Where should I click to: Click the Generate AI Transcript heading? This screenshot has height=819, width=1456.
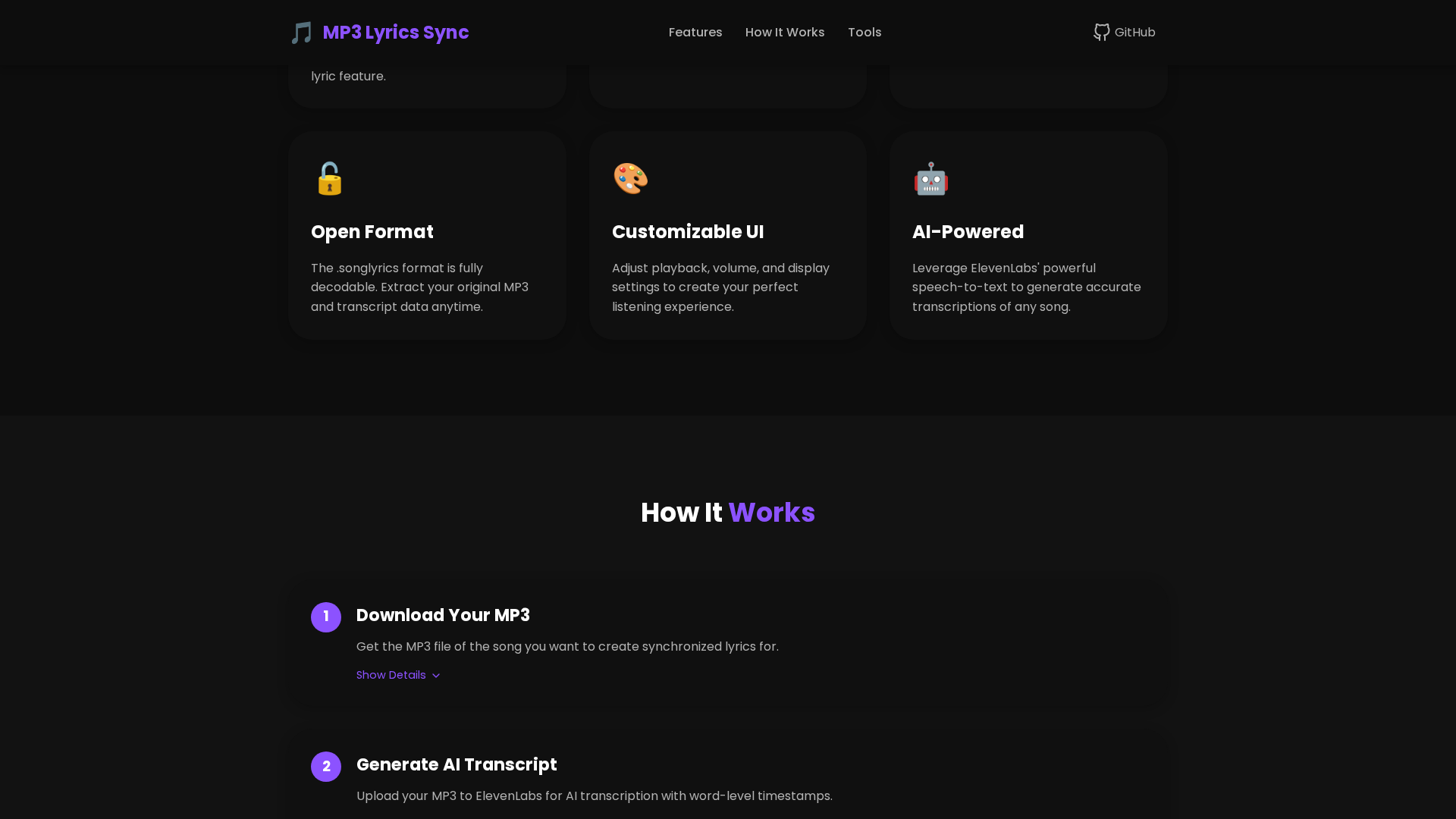(456, 764)
